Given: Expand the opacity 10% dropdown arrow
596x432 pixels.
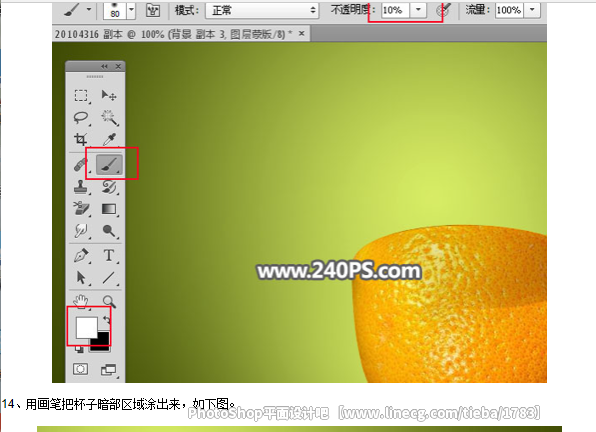Looking at the screenshot, I should (418, 10).
